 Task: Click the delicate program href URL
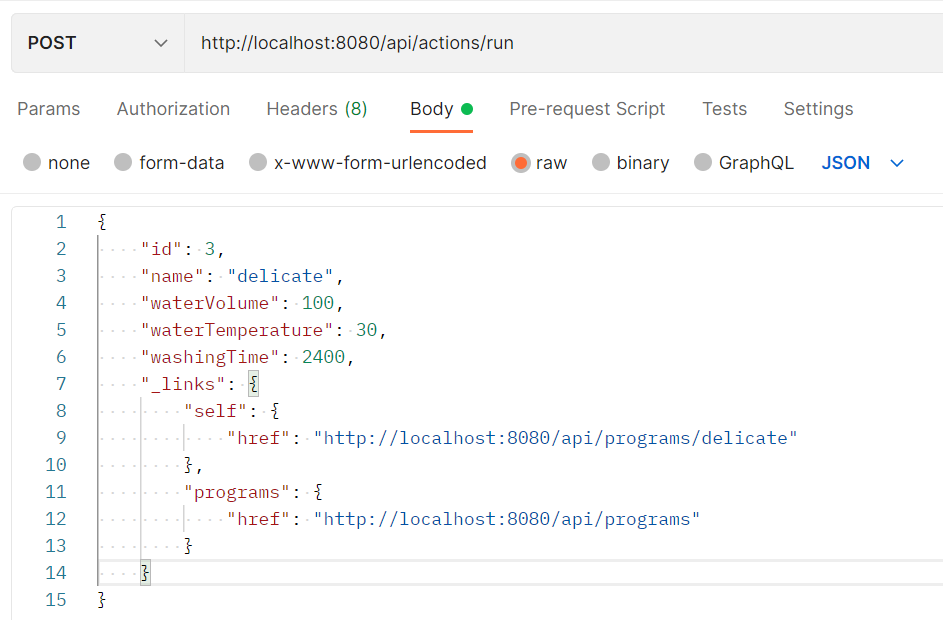pos(556,437)
